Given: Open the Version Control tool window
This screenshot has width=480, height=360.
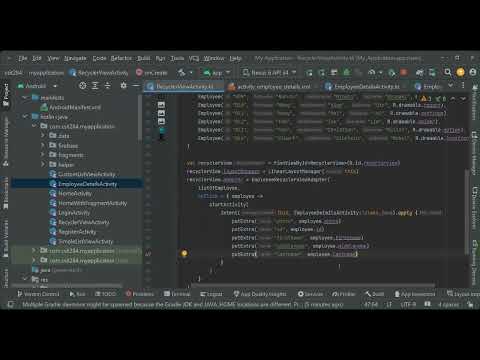Looking at the screenshot, I should [x=38, y=294].
